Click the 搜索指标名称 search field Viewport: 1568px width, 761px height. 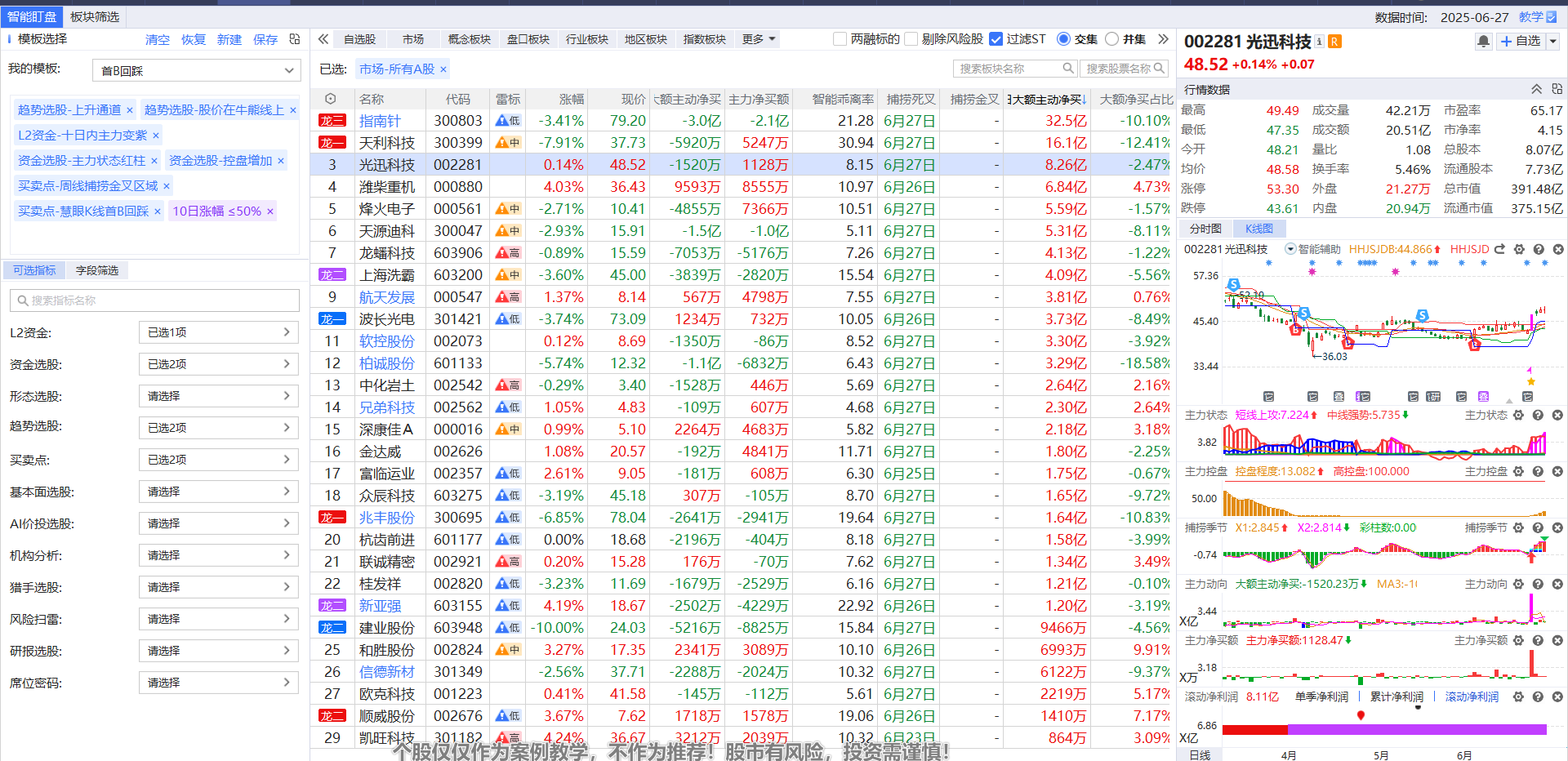pos(155,300)
